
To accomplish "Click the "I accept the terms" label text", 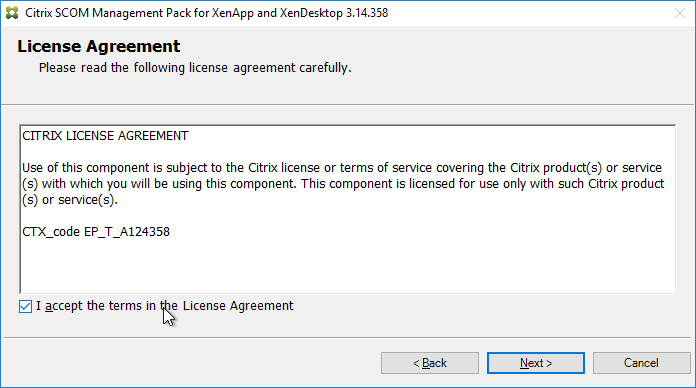I will (x=165, y=306).
